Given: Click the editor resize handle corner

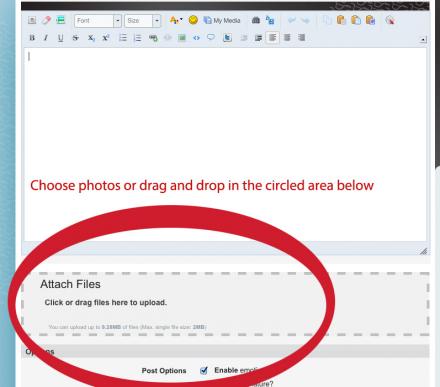Looking at the screenshot, I should coord(423,251).
